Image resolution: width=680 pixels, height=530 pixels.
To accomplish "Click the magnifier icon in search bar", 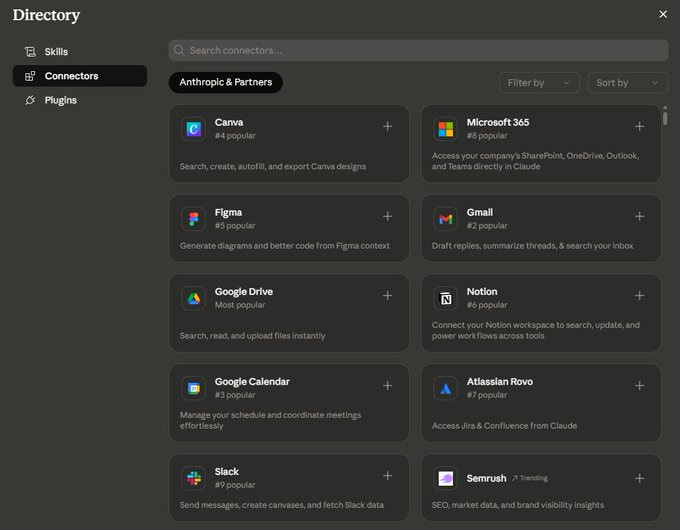I will tap(179, 50).
